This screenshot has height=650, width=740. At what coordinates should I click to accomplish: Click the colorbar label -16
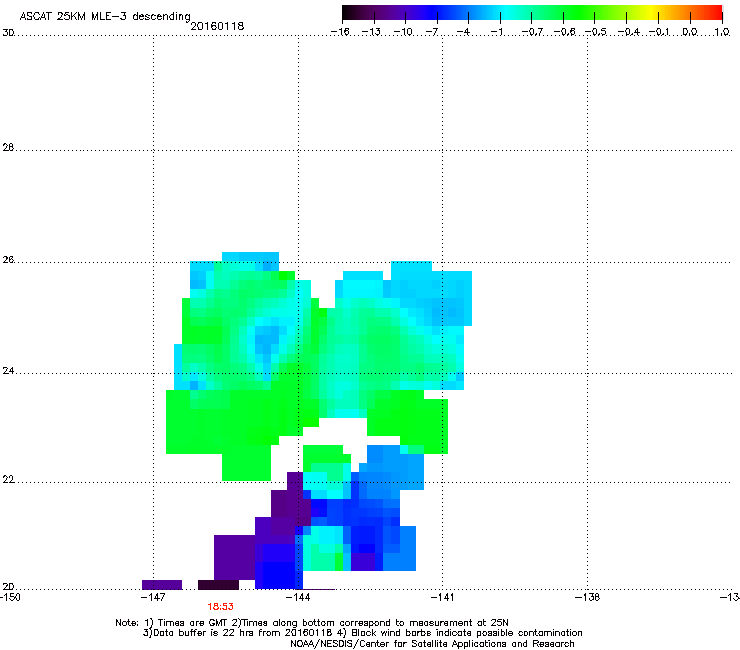click(340, 32)
